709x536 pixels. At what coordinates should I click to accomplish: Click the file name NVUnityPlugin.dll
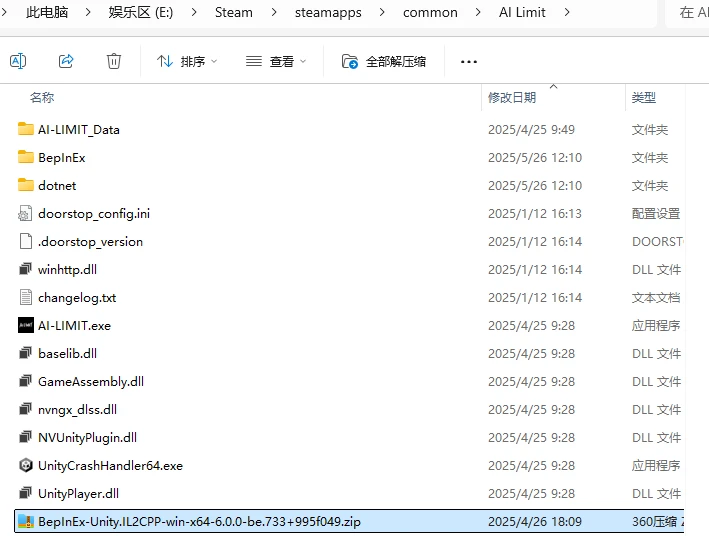[87, 437]
